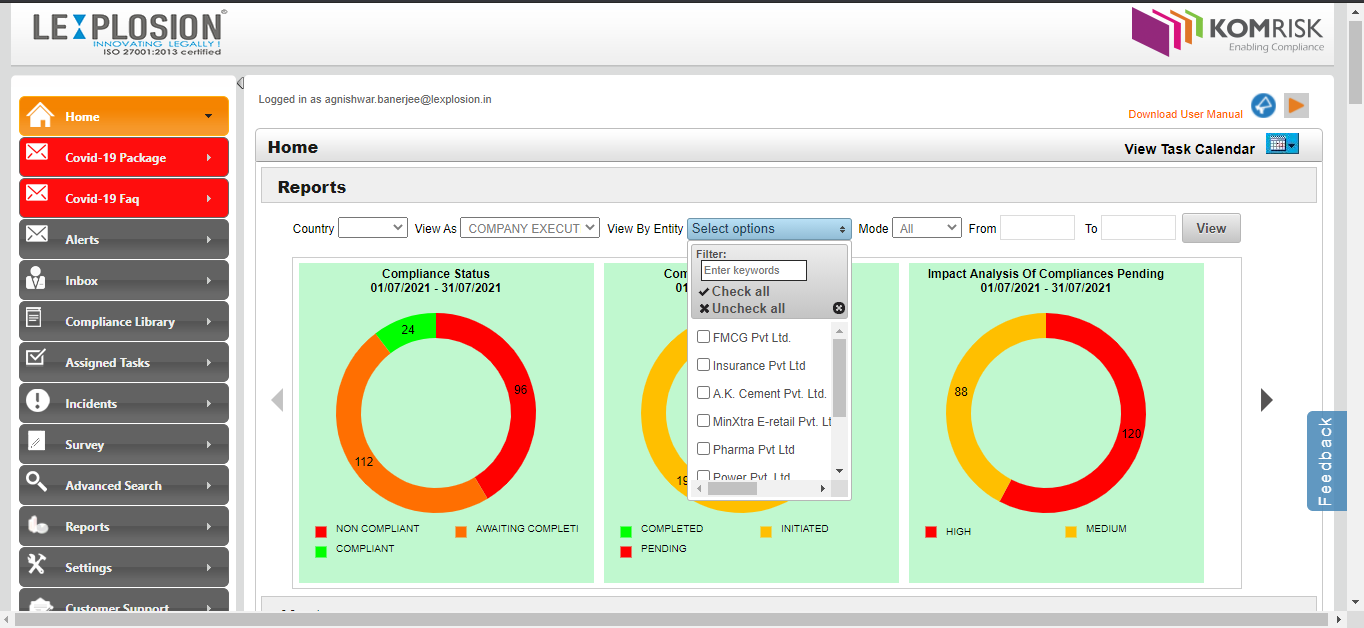
Task: Click the Incidents exclamation icon
Action: pyautogui.click(x=38, y=402)
